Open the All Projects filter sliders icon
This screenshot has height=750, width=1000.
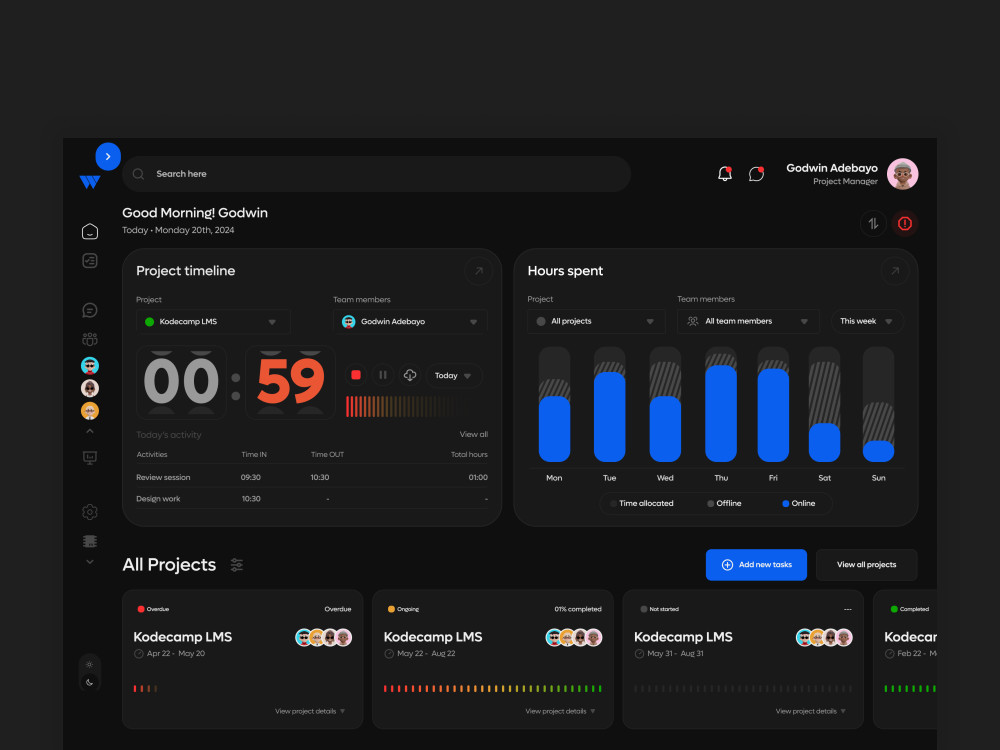click(237, 564)
